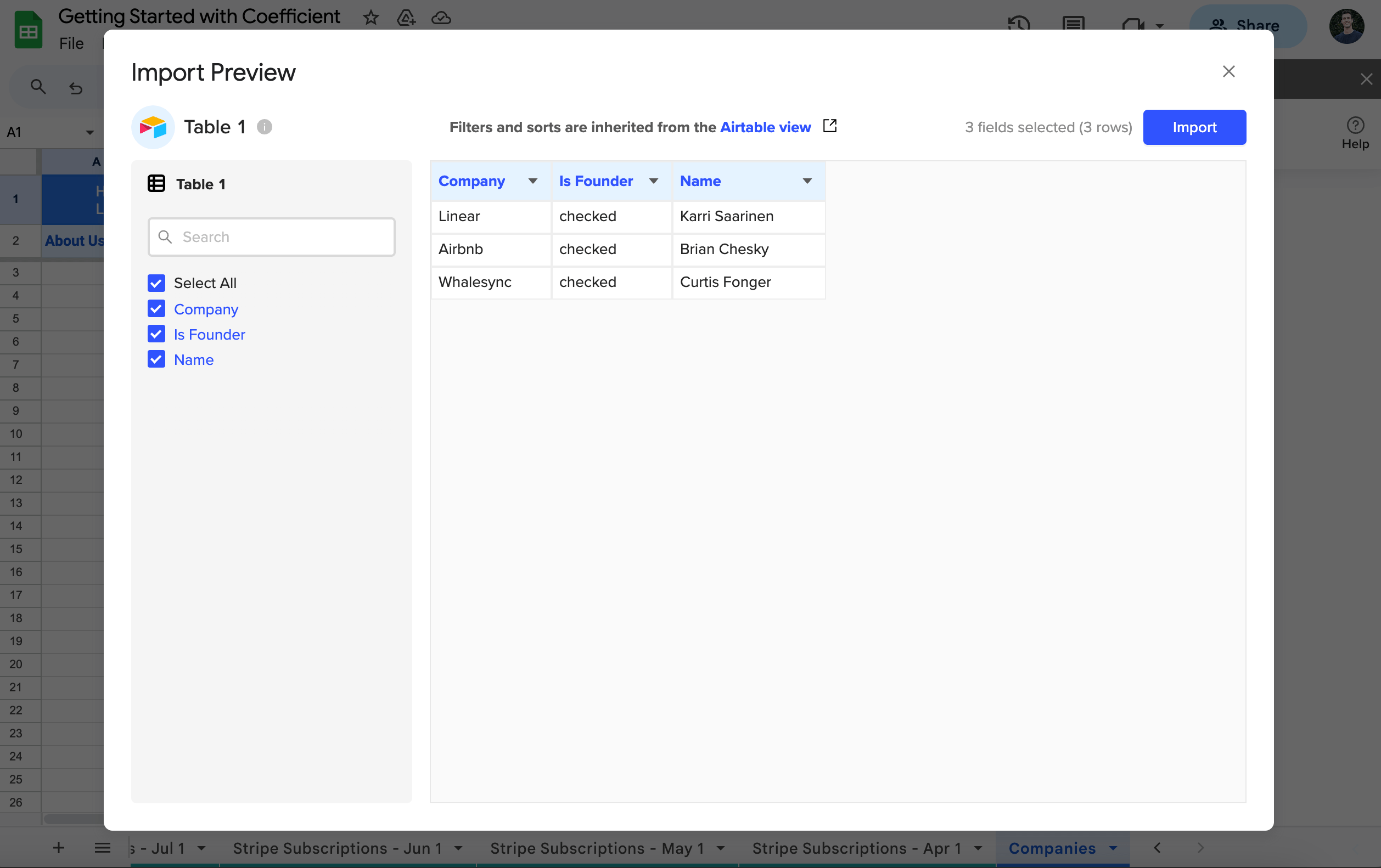Image resolution: width=1381 pixels, height=868 pixels.
Task: Open Airtable view in new window icon
Action: [829, 126]
